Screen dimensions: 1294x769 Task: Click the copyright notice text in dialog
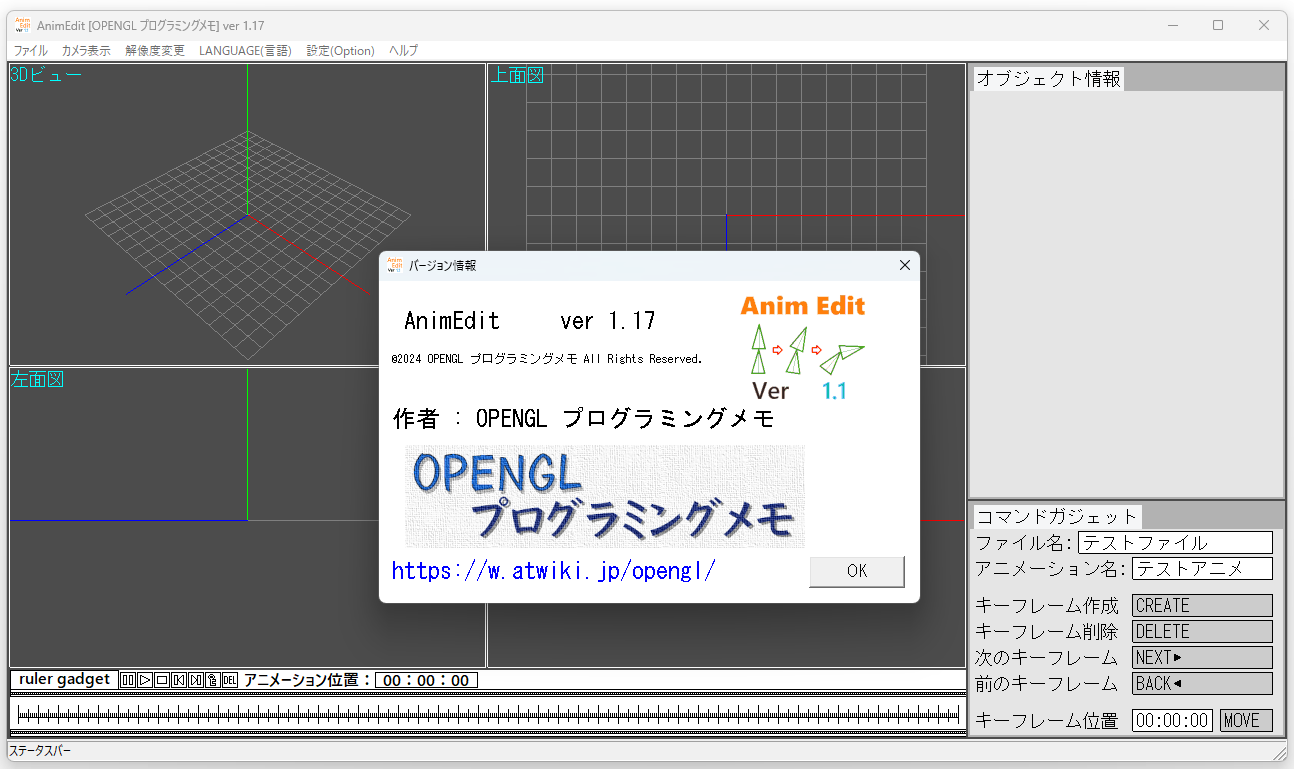[x=547, y=359]
